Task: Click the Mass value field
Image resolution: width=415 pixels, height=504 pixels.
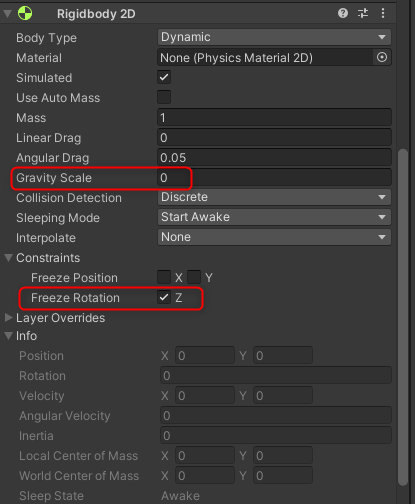Action: [x=274, y=117]
